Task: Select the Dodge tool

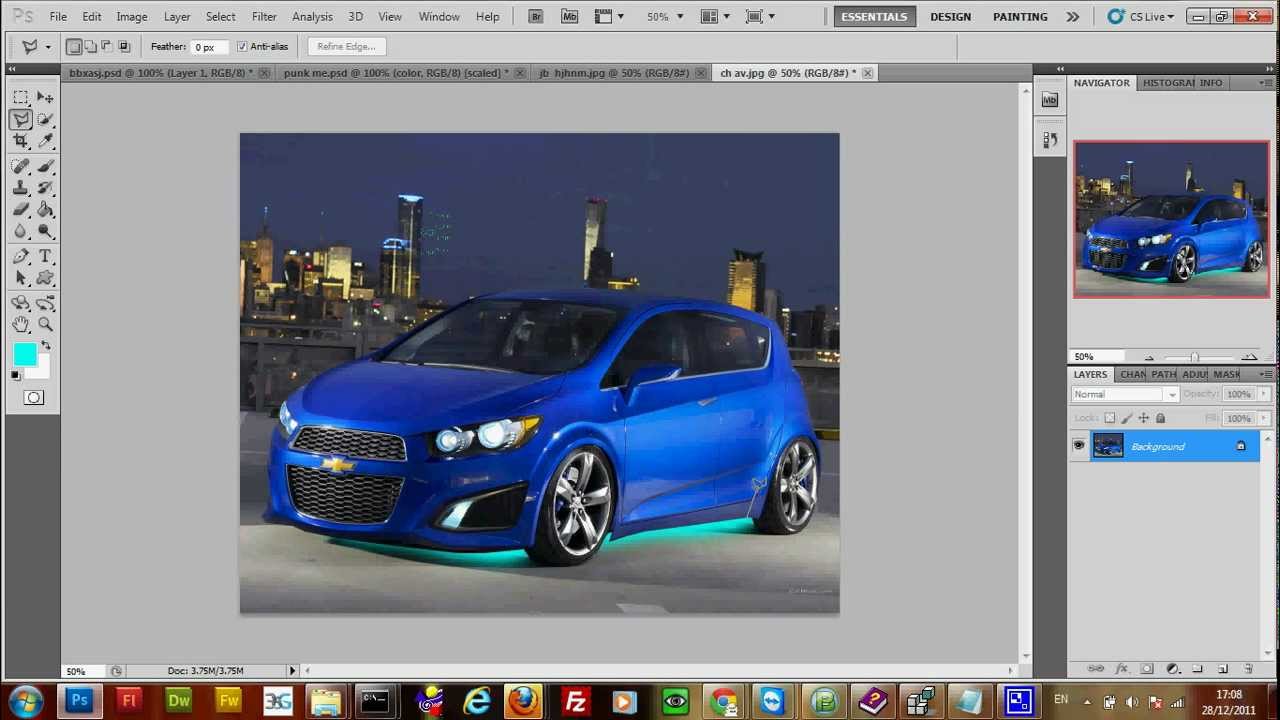Action: 45,232
